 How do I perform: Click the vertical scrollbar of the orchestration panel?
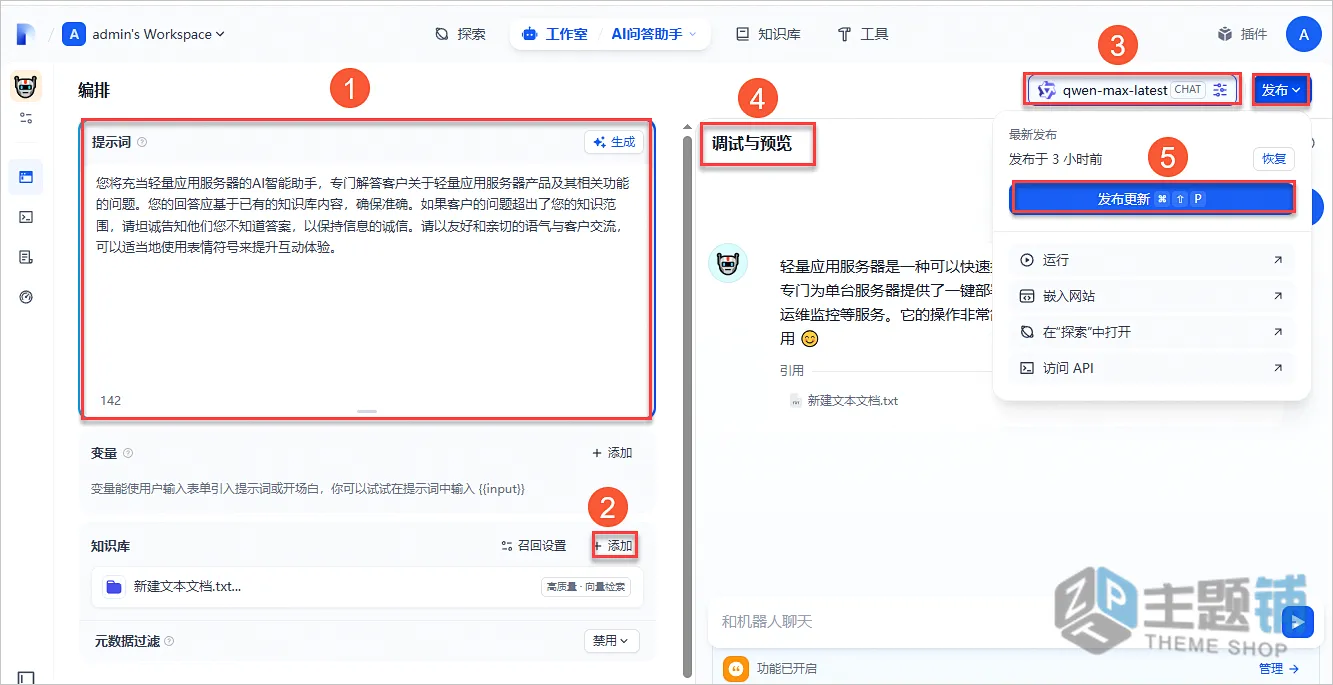tap(686, 405)
